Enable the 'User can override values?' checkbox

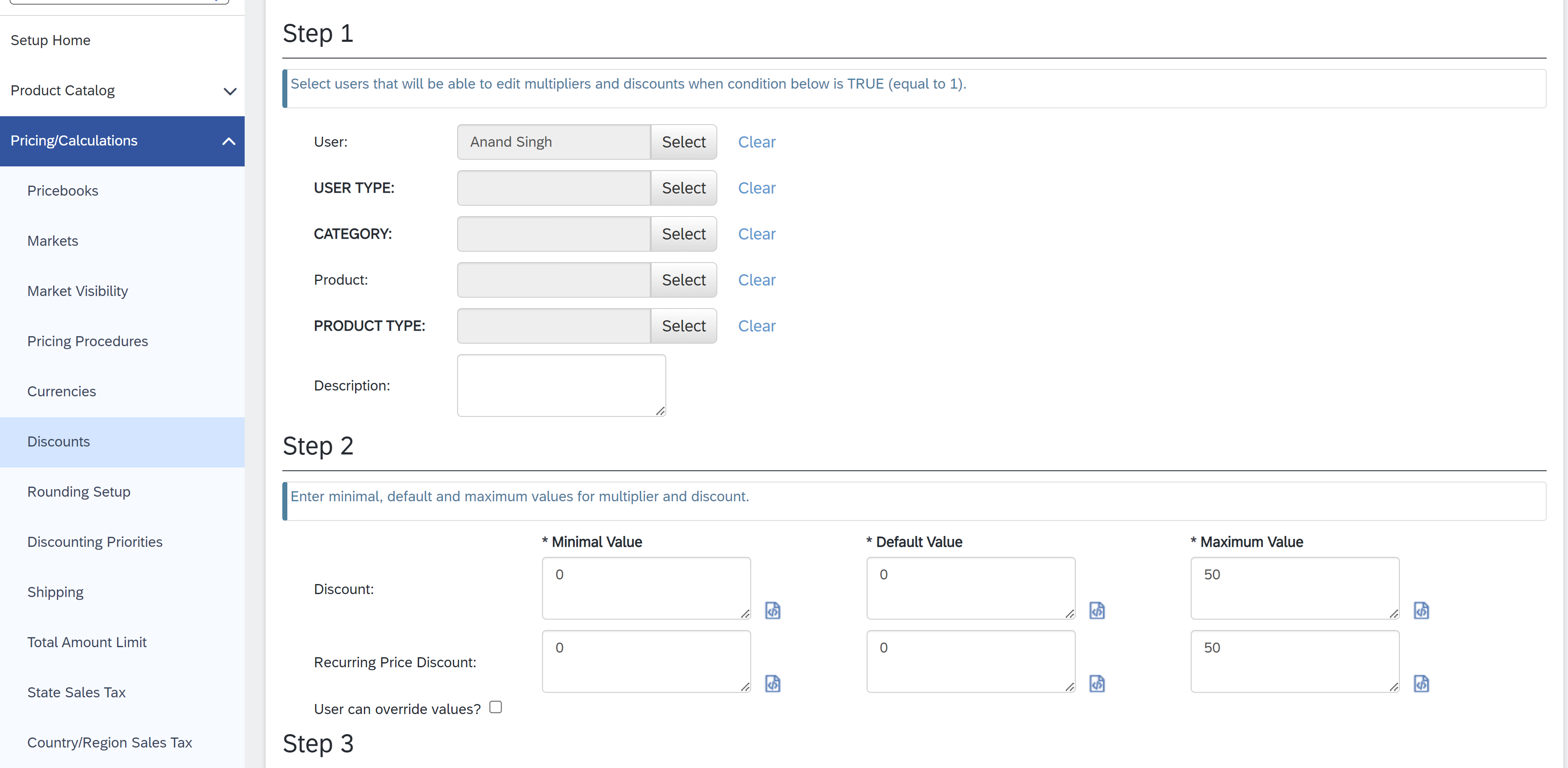496,707
